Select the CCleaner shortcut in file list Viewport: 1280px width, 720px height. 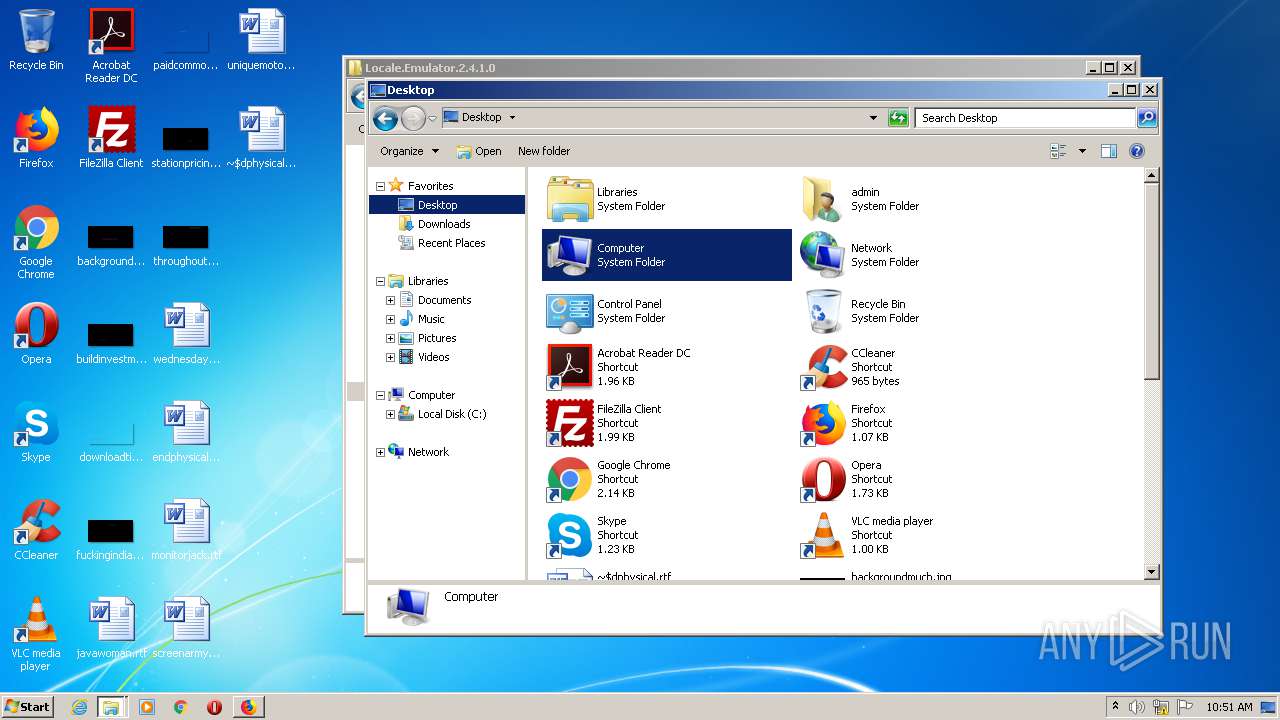pyautogui.click(x=823, y=367)
